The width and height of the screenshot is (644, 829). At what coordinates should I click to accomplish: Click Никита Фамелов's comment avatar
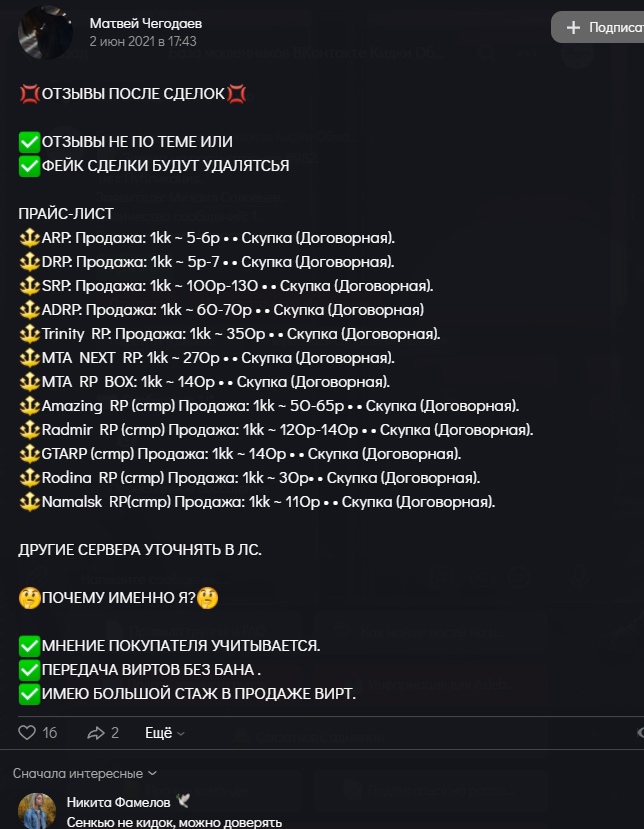[x=37, y=810]
